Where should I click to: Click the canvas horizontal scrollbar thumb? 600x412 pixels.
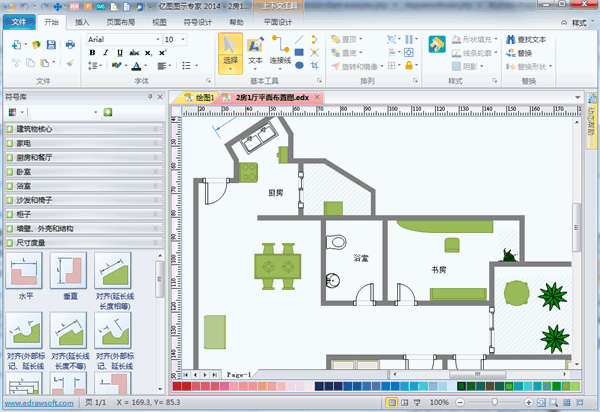click(478, 374)
